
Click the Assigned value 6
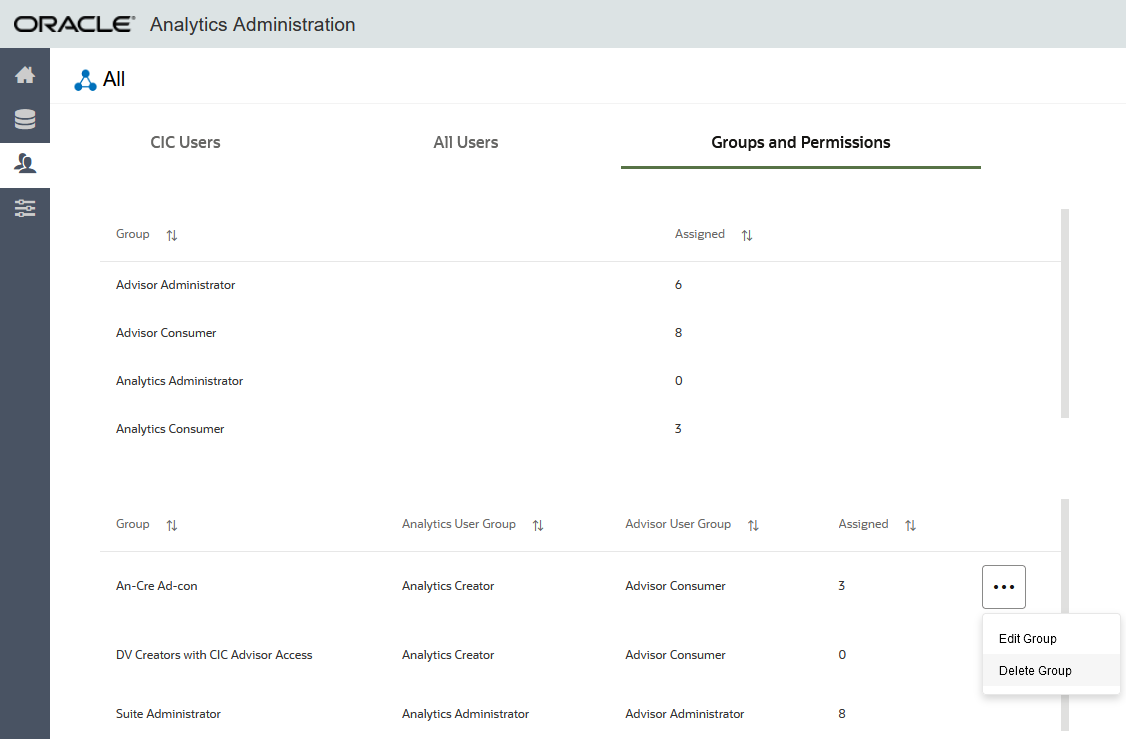pos(678,285)
